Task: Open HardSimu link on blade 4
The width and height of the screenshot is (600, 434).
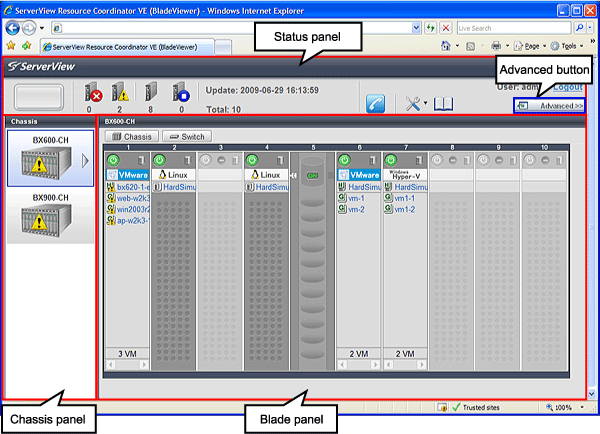Action: click(x=272, y=187)
